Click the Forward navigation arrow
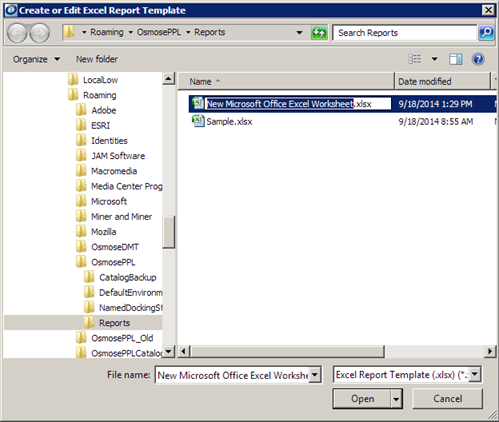The image size is (499, 422). 39,33
